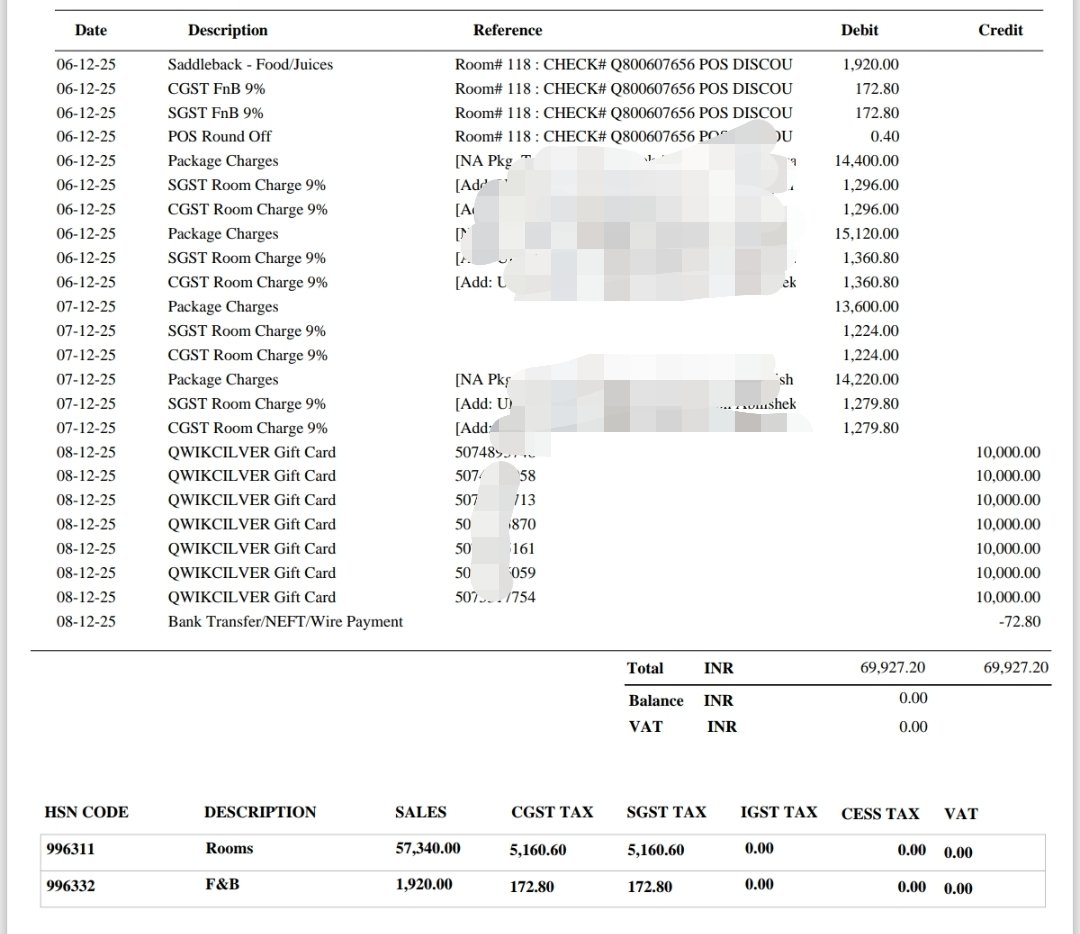Select HSN code 996311
Image resolution: width=1080 pixels, height=934 pixels.
tap(70, 849)
